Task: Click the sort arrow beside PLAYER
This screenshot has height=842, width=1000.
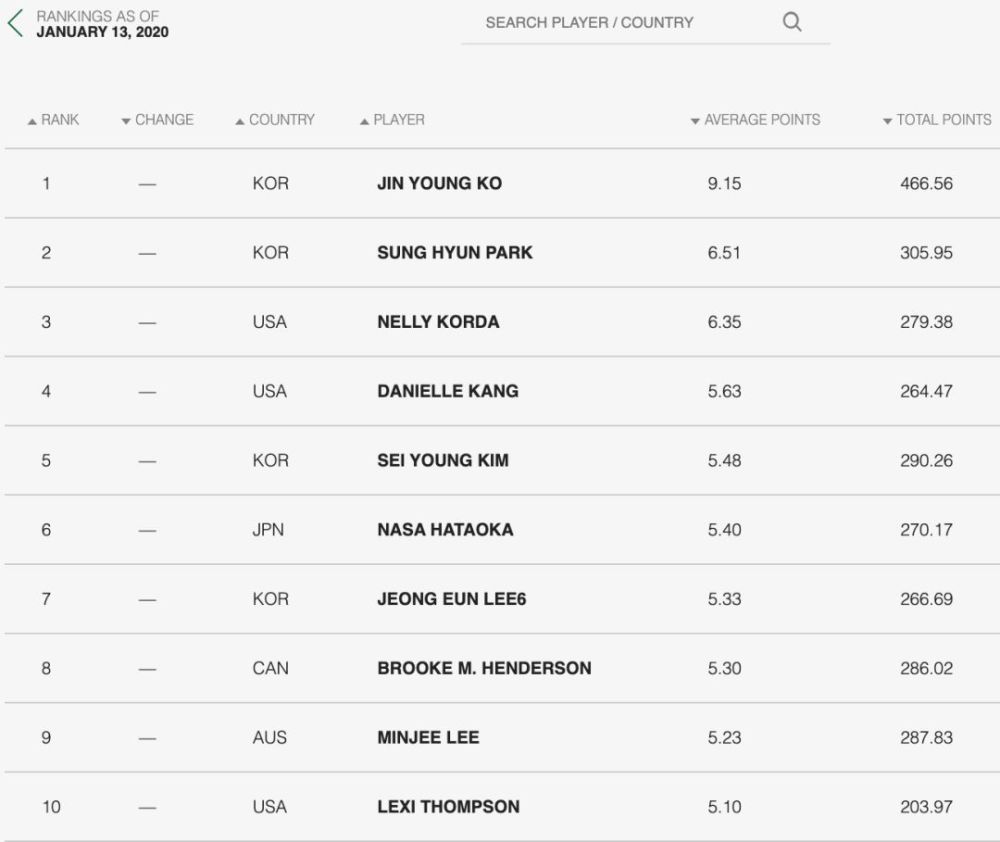Action: (x=364, y=121)
